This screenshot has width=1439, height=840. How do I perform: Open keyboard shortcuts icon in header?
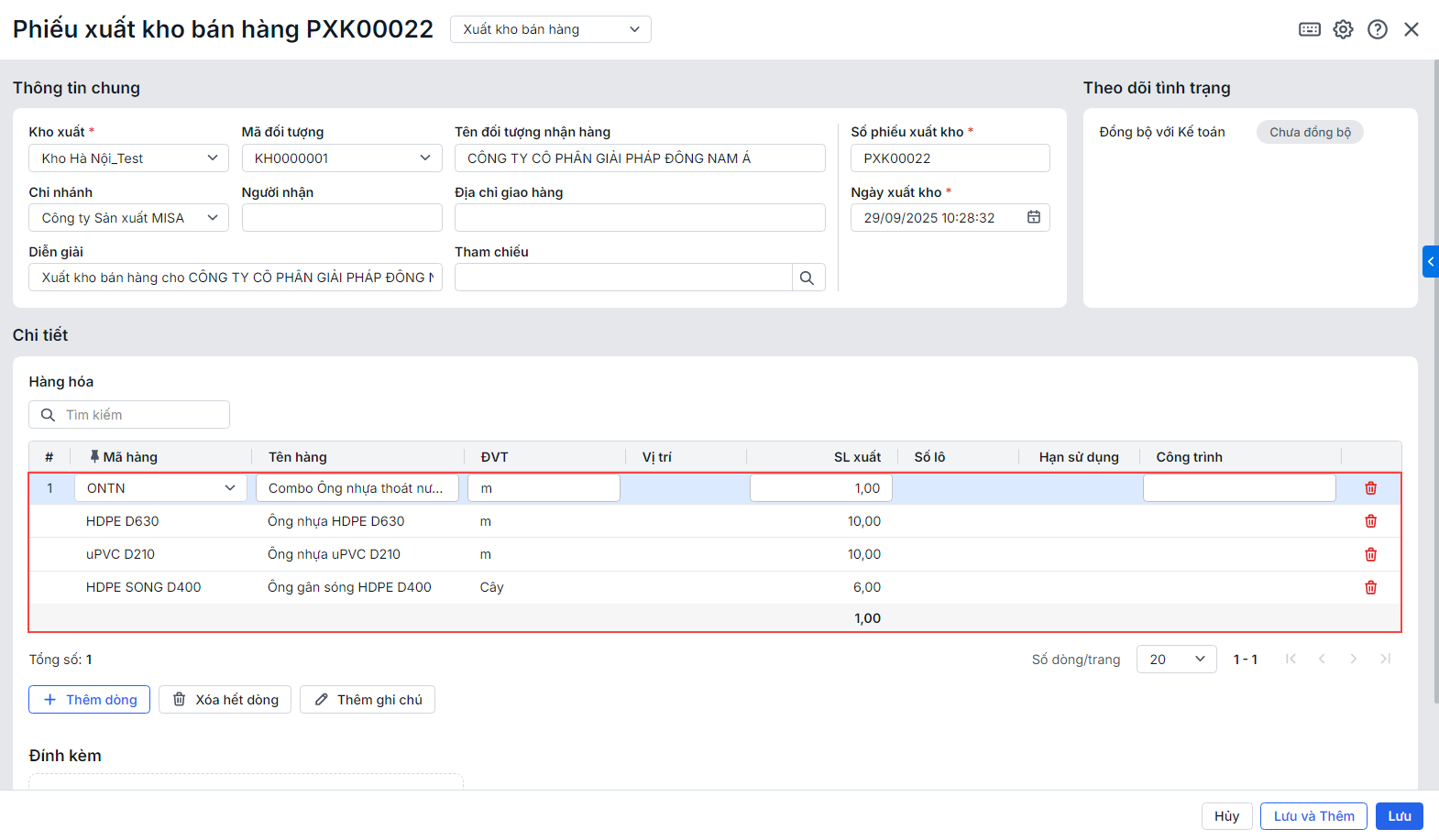pos(1310,29)
